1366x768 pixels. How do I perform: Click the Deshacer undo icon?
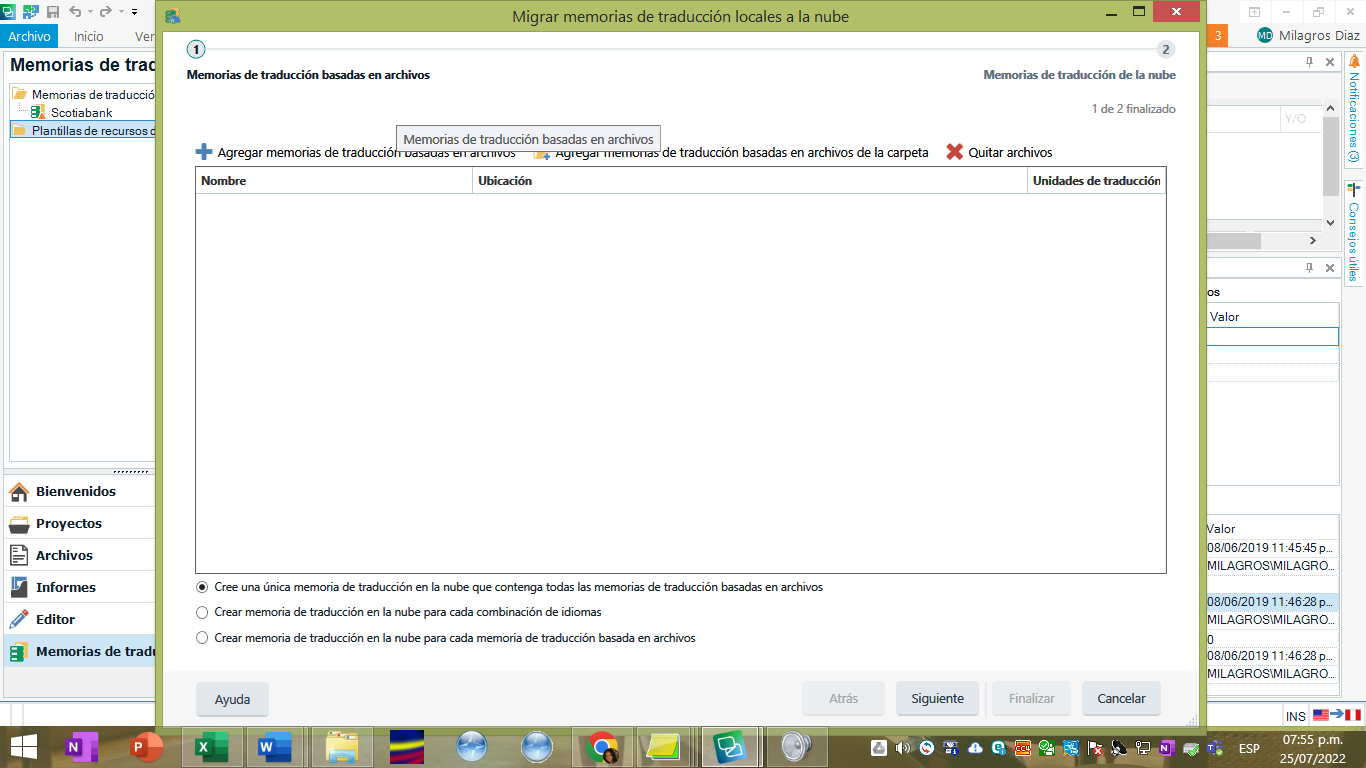(75, 11)
